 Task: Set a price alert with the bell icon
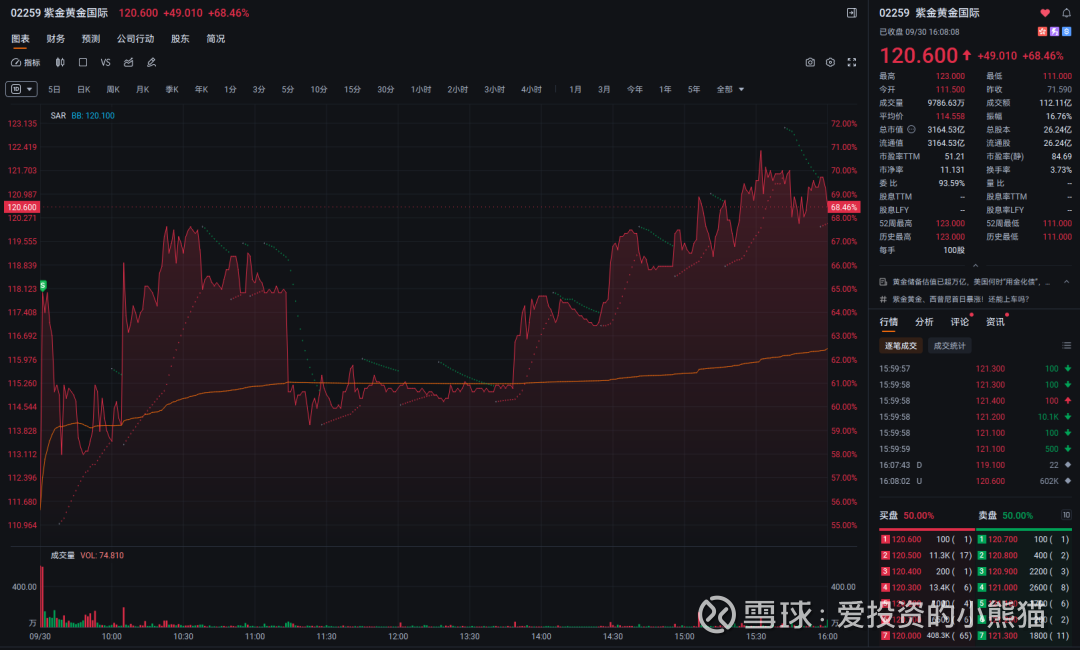pyautogui.click(x=1066, y=13)
